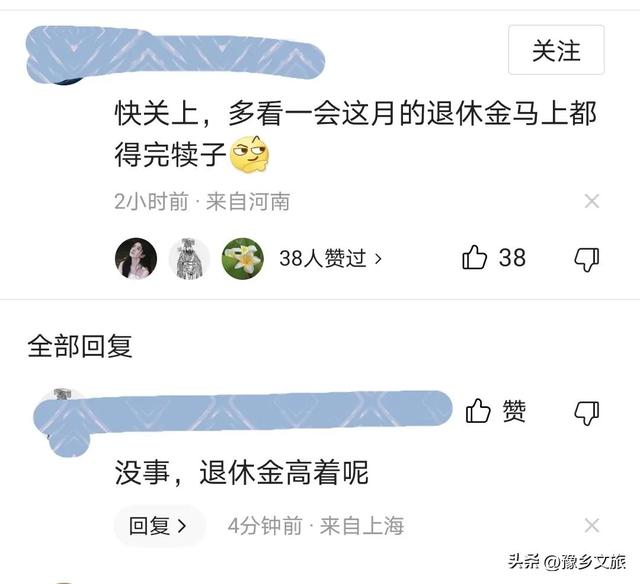Select the 全部回复 section heading

tap(80, 346)
